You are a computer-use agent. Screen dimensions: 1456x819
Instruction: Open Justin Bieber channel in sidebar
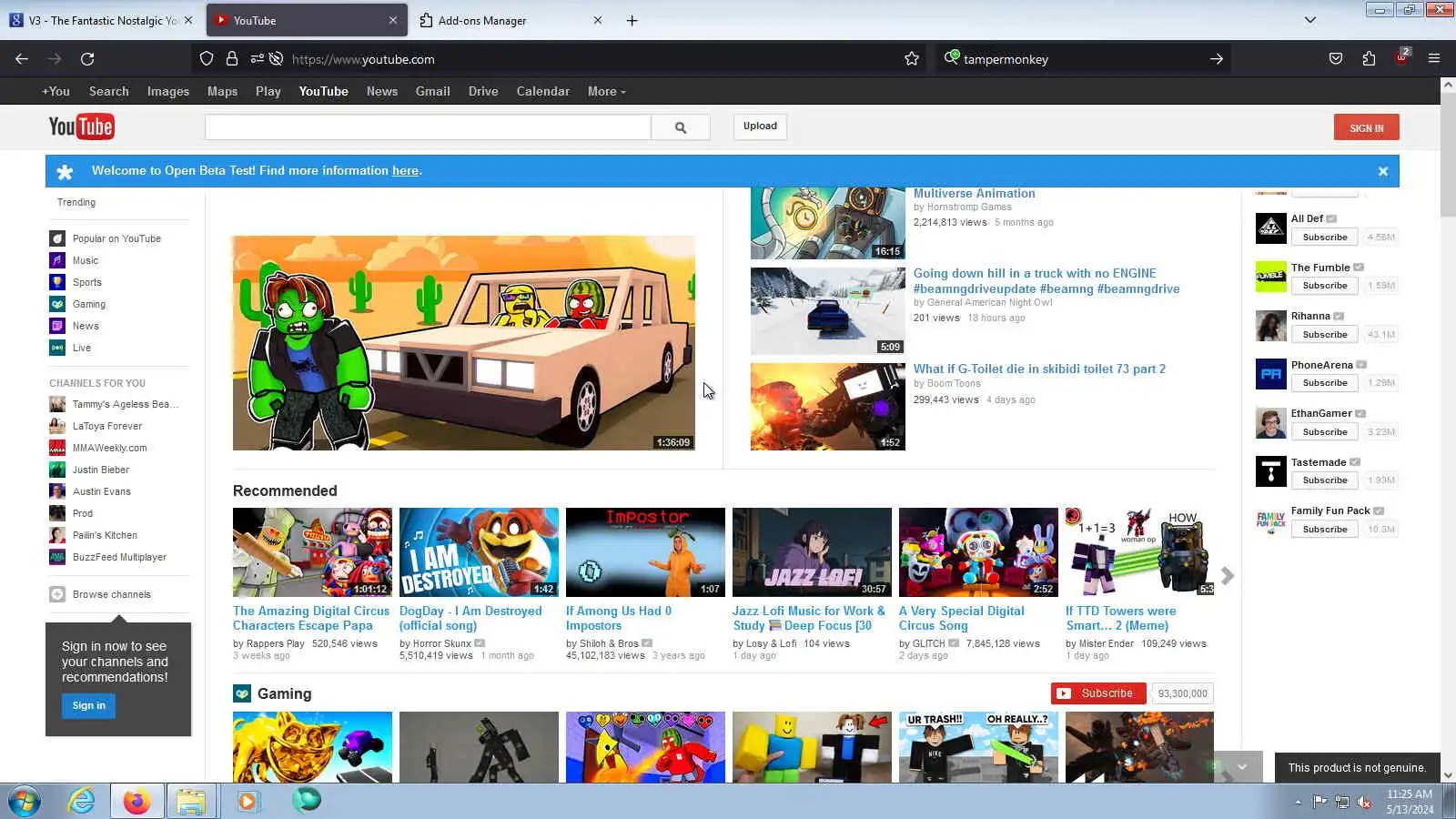tap(101, 470)
